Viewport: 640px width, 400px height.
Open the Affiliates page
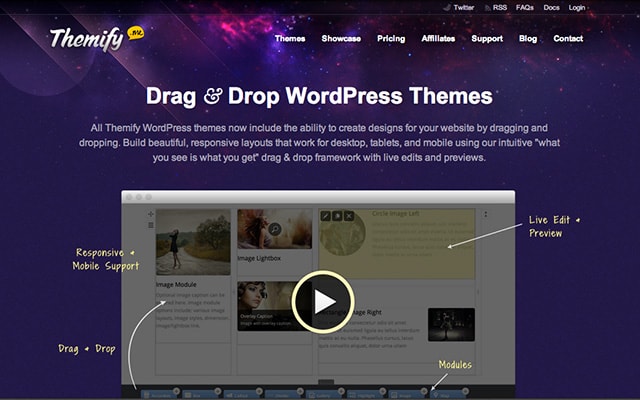tap(439, 39)
